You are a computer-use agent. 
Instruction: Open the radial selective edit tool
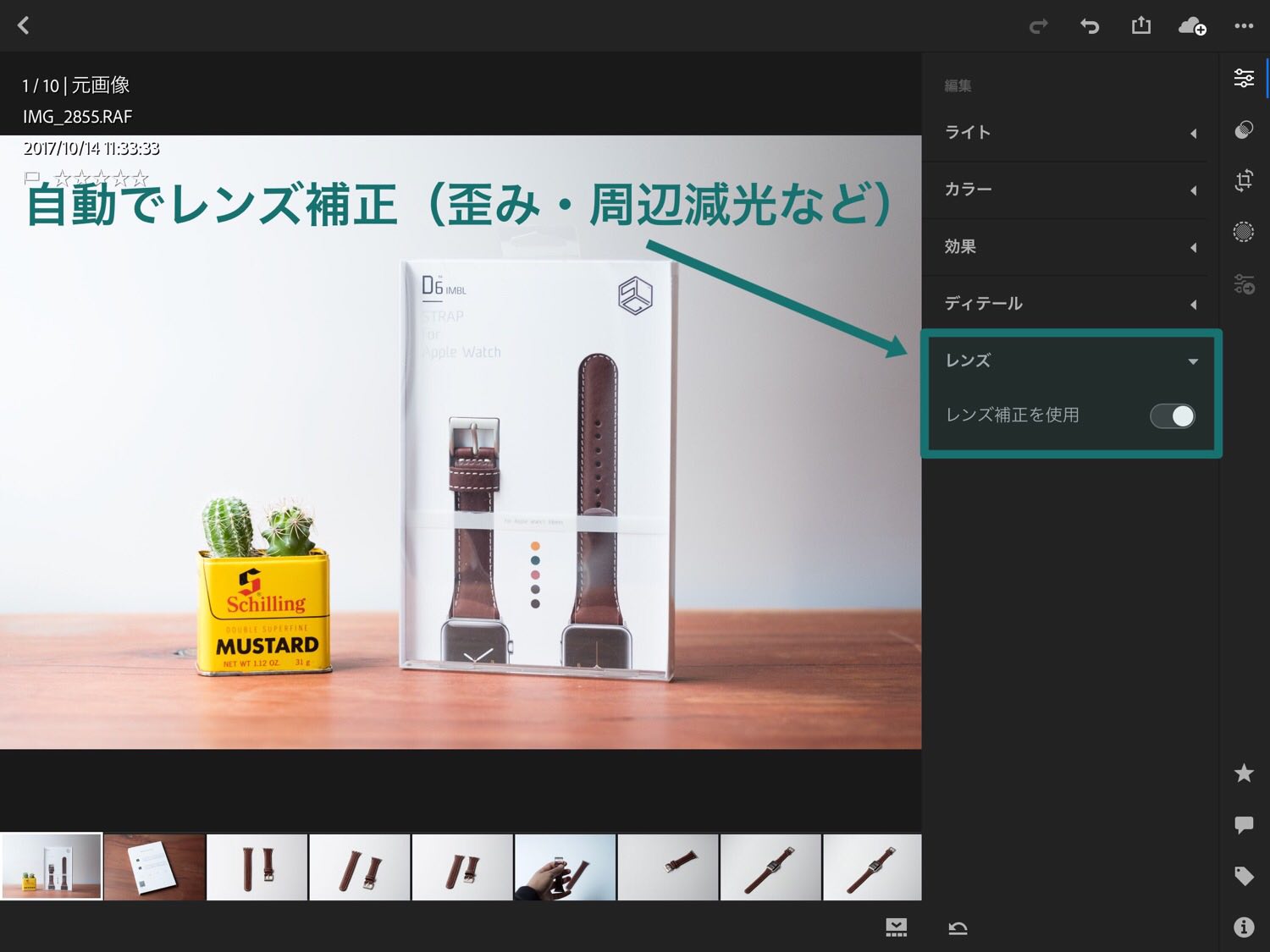(x=1244, y=232)
